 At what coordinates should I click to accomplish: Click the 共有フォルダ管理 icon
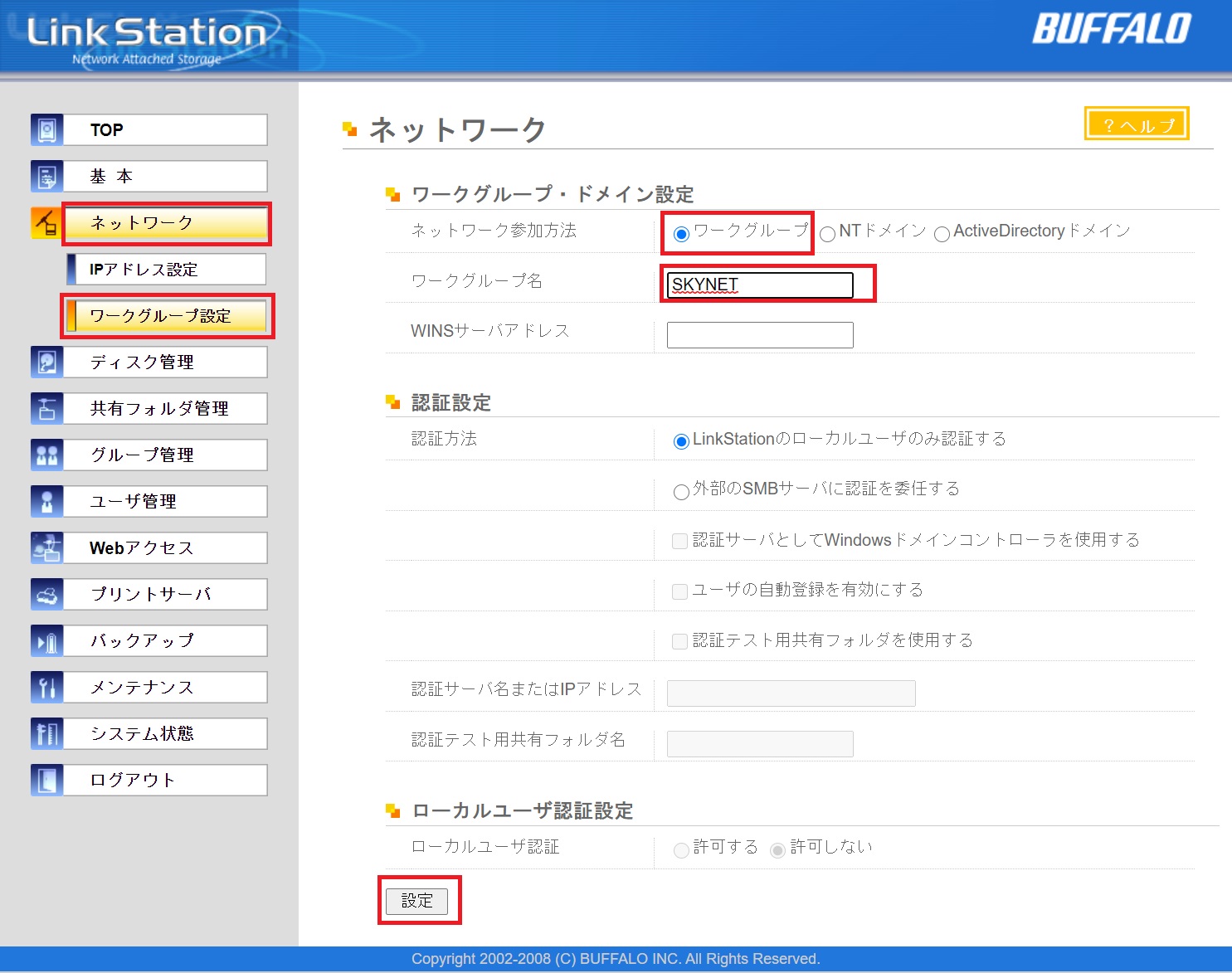pos(46,408)
